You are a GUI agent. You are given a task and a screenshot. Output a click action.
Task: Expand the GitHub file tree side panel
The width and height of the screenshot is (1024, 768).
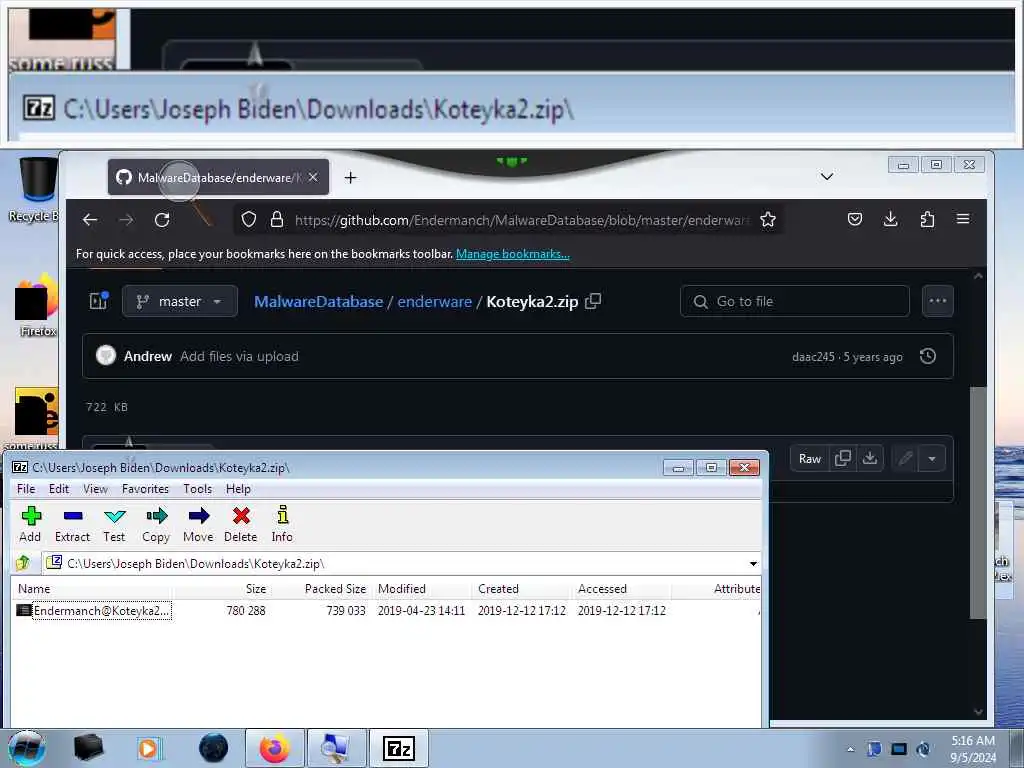click(99, 301)
